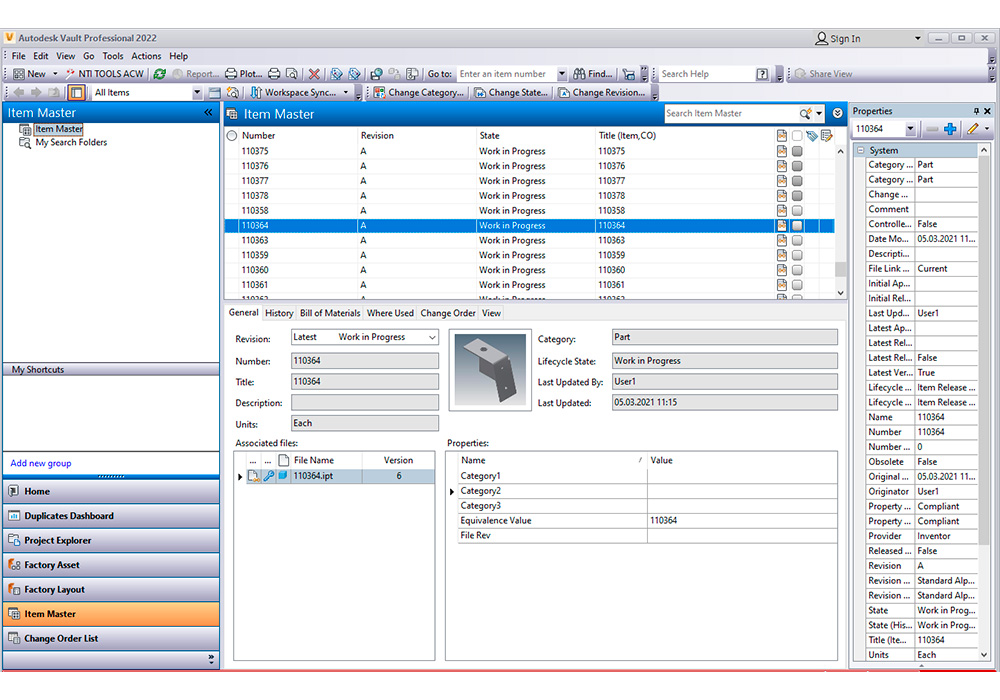Toggle the checkbox in row 110375
The height and width of the screenshot is (700, 1000).
click(x=797, y=151)
